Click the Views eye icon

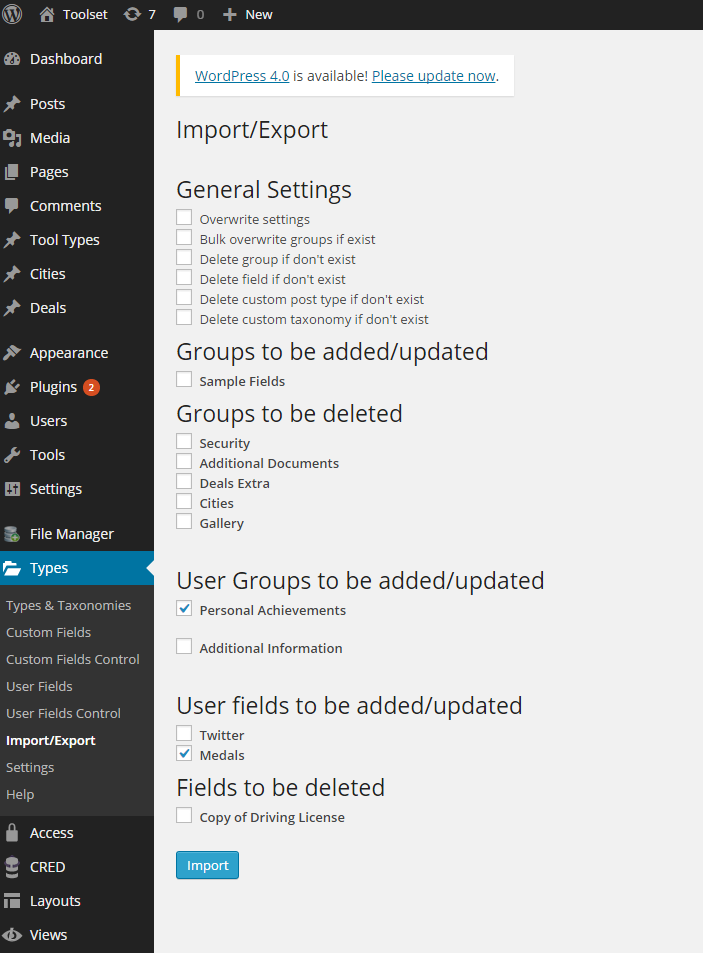[12, 935]
